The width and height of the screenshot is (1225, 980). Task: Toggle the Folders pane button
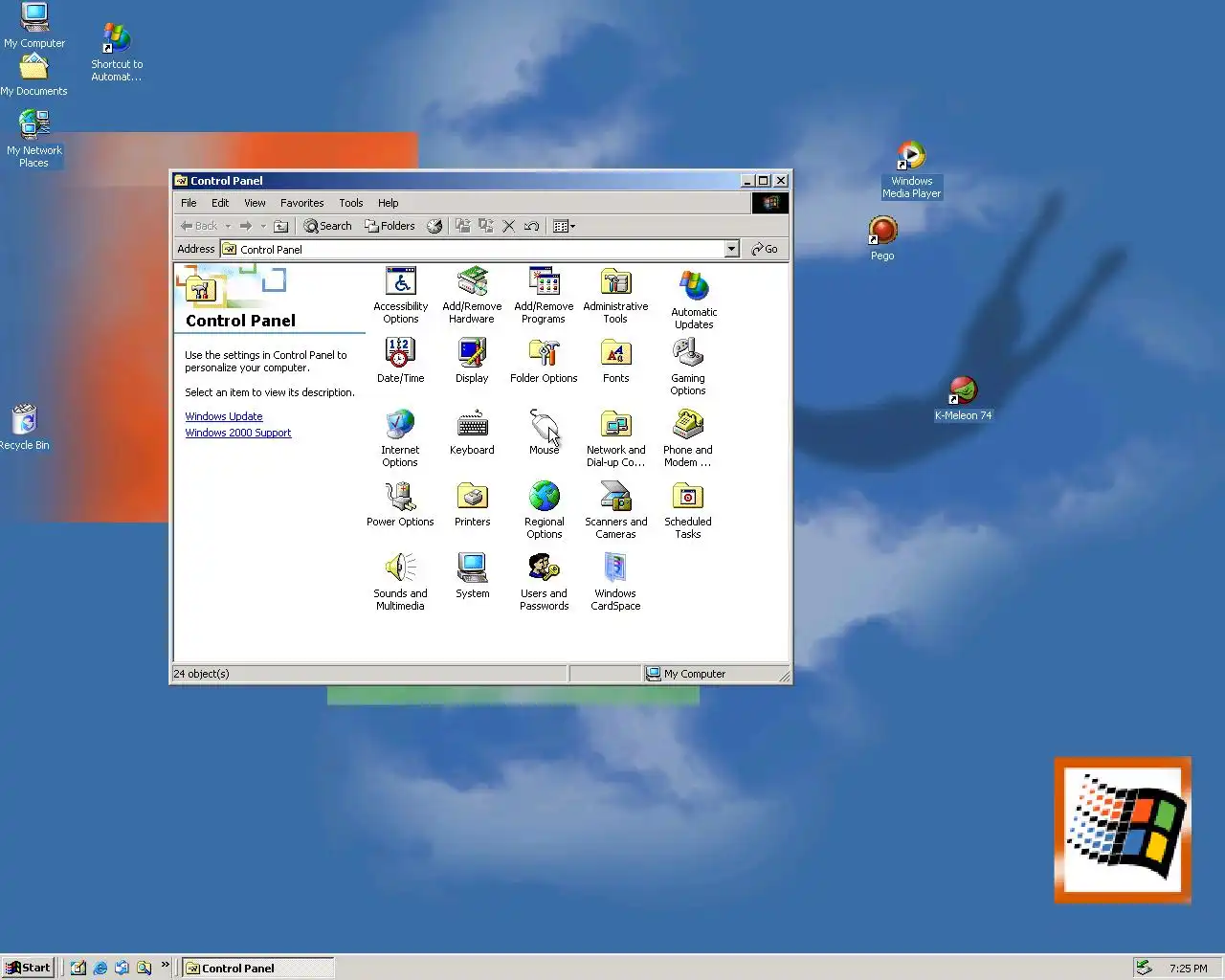[390, 226]
